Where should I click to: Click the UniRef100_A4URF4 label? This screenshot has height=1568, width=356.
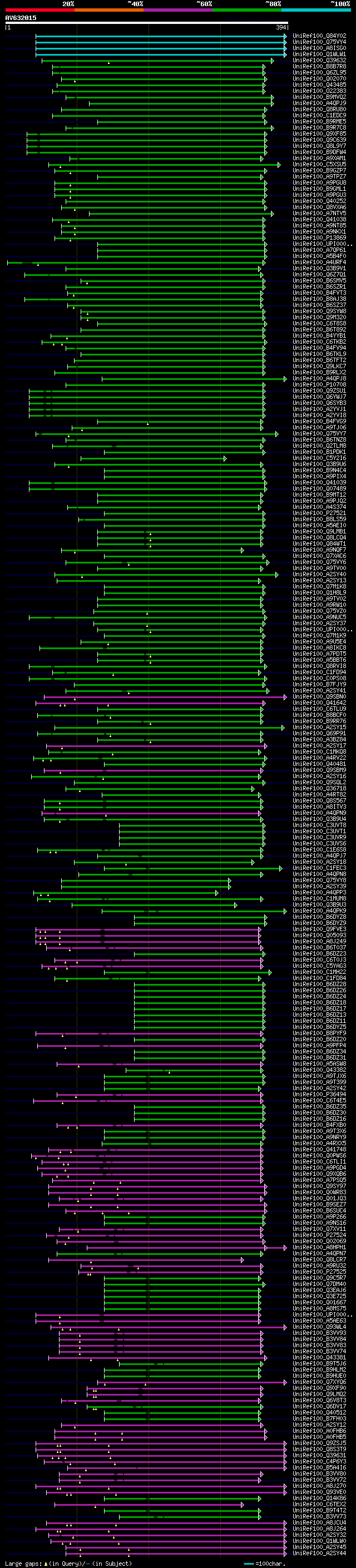319,263
